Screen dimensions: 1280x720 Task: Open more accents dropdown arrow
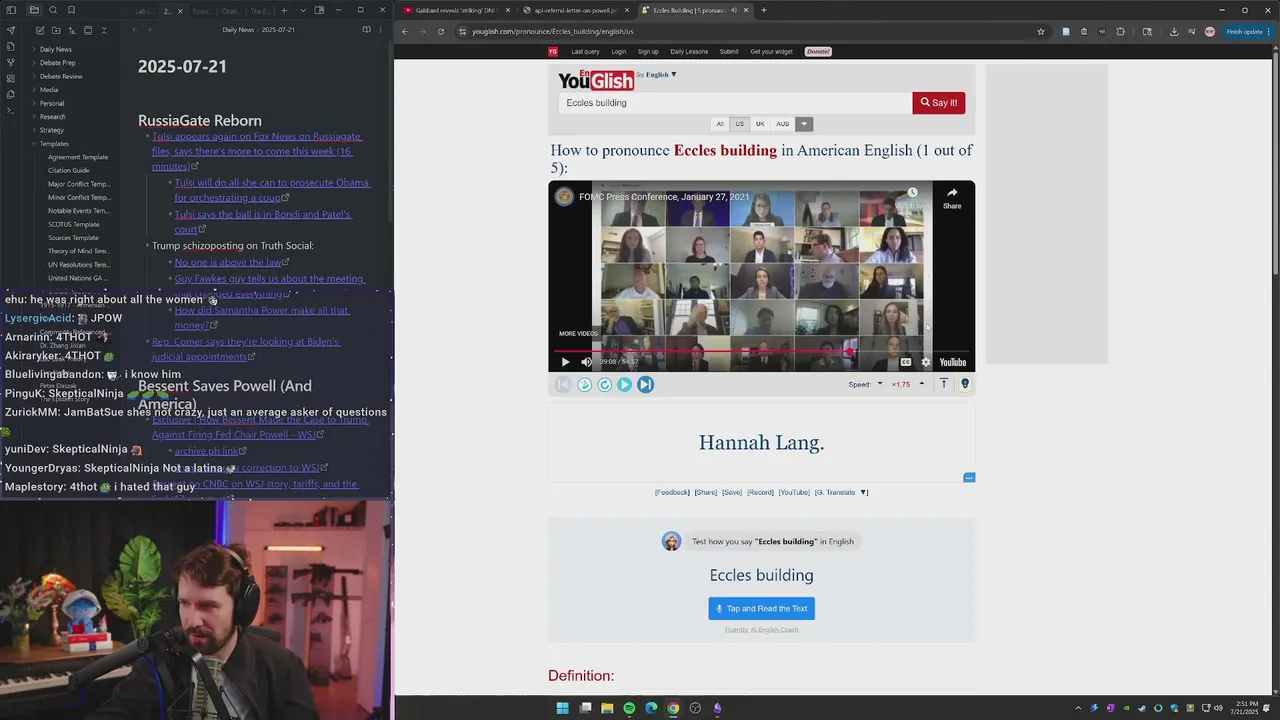[x=804, y=124]
